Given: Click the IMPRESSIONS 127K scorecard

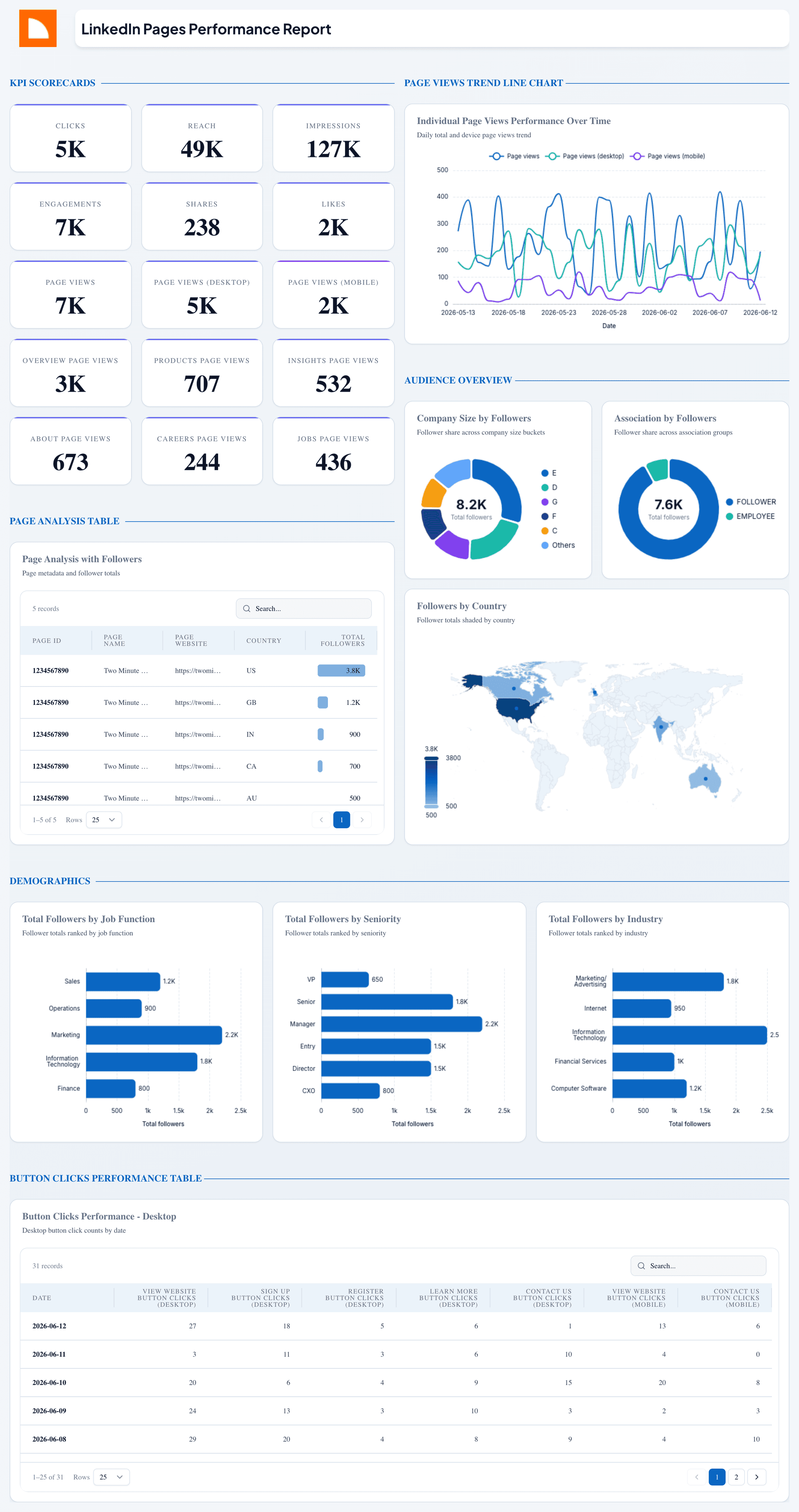Looking at the screenshot, I should coord(333,139).
